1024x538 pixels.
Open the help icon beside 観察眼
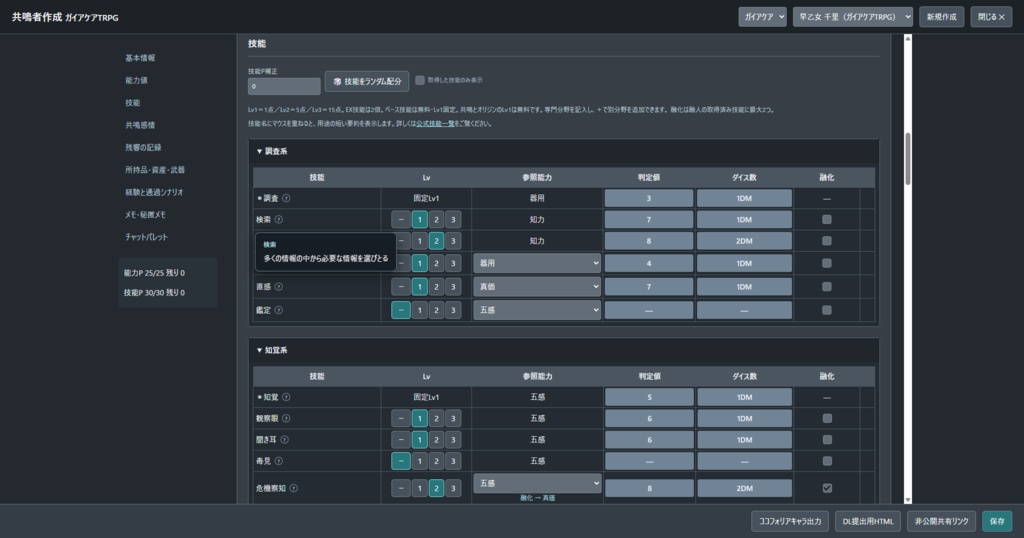pos(286,418)
